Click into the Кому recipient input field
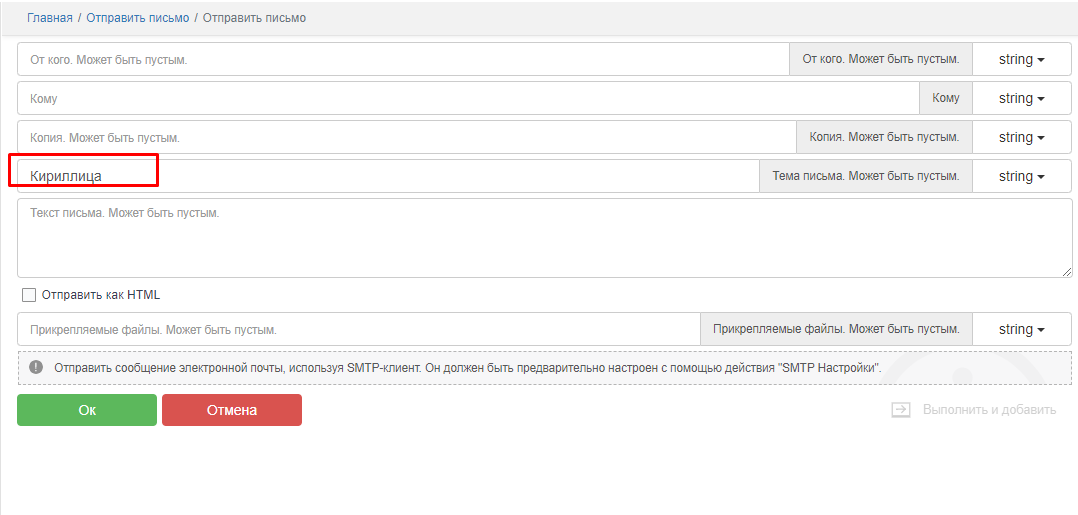 [x=465, y=99]
